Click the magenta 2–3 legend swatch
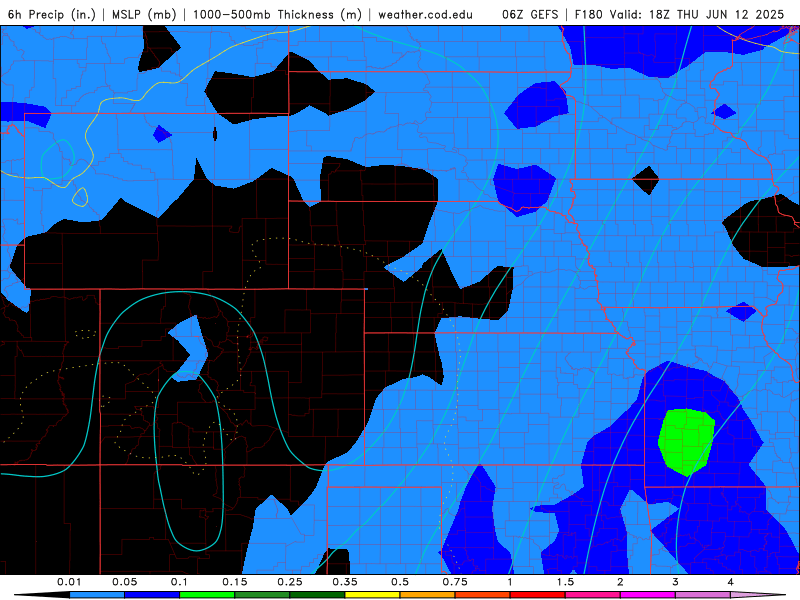Screen dimensions: 800x600 (648, 595)
